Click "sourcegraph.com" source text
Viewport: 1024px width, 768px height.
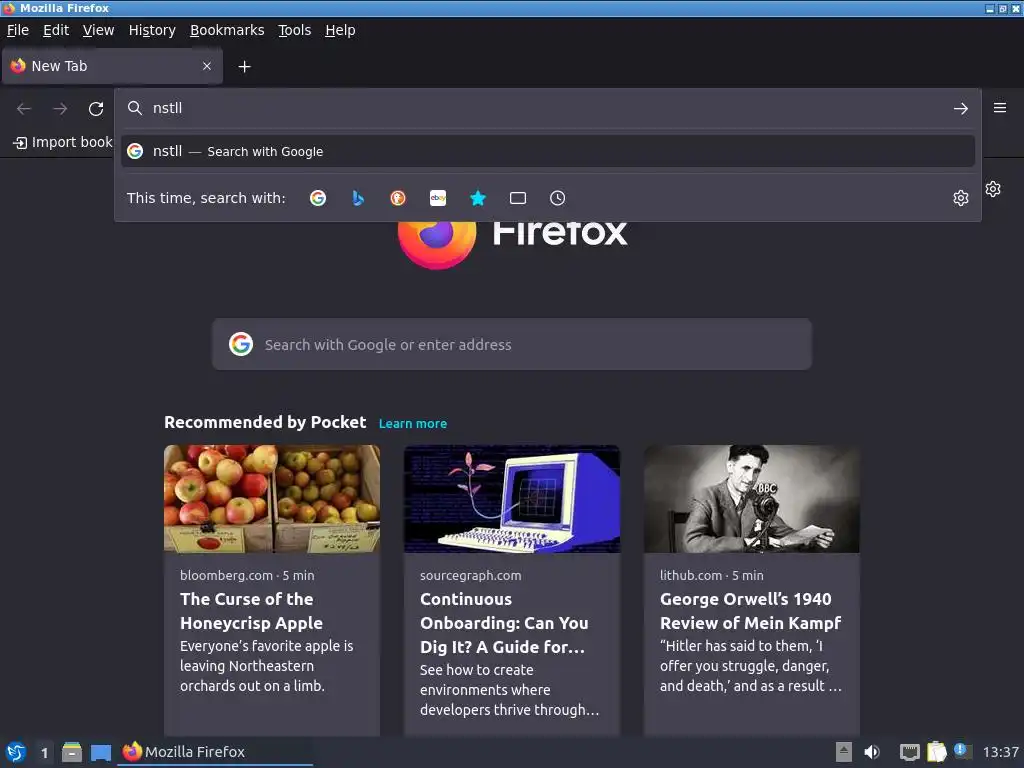pyautogui.click(x=471, y=575)
